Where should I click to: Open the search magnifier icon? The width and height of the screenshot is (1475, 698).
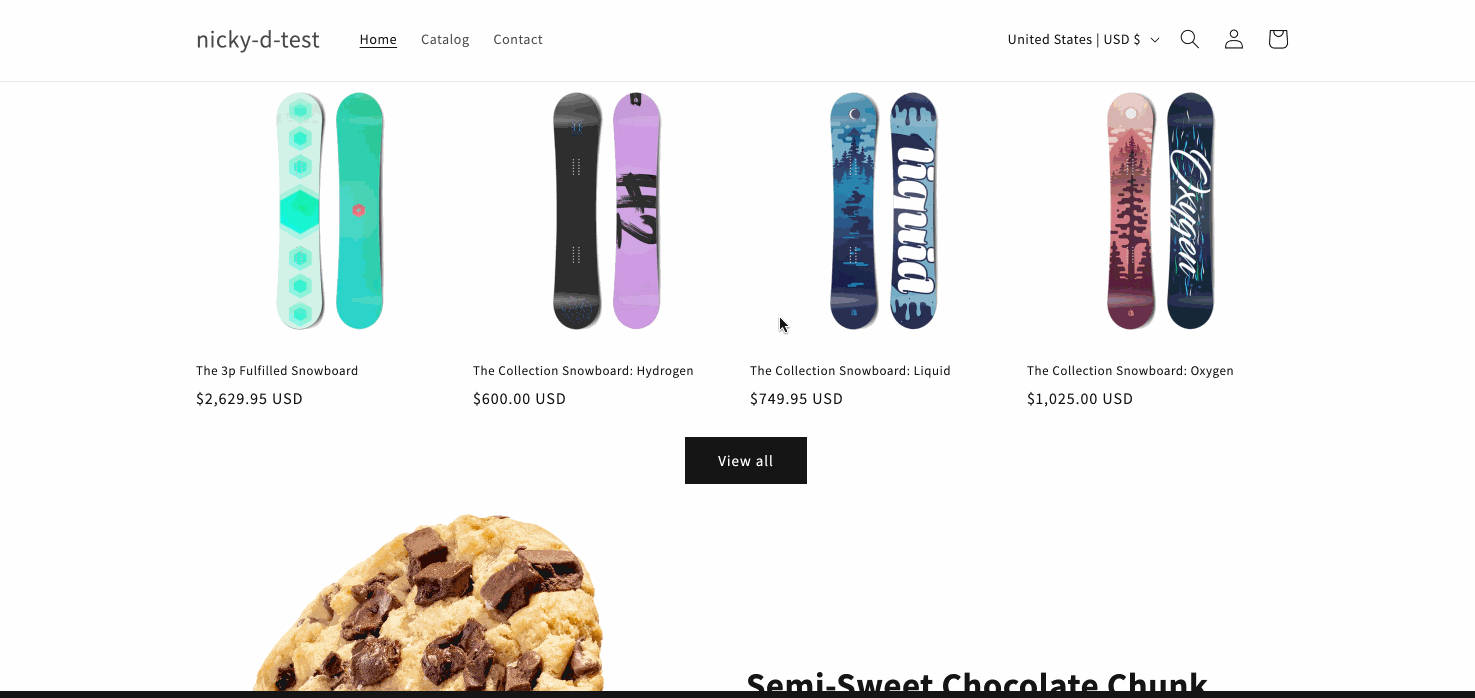1189,39
